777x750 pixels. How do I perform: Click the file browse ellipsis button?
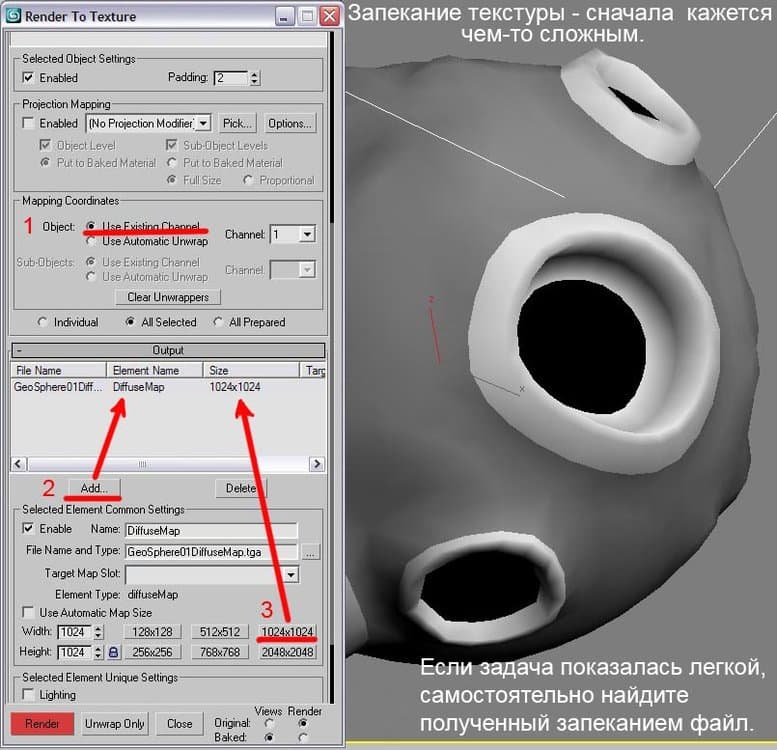pos(311,552)
